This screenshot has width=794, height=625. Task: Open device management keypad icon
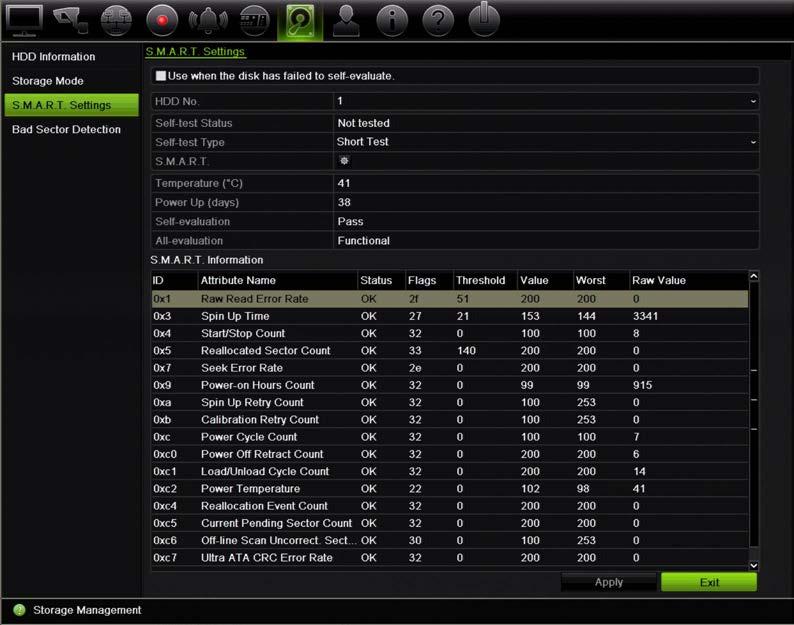254,21
